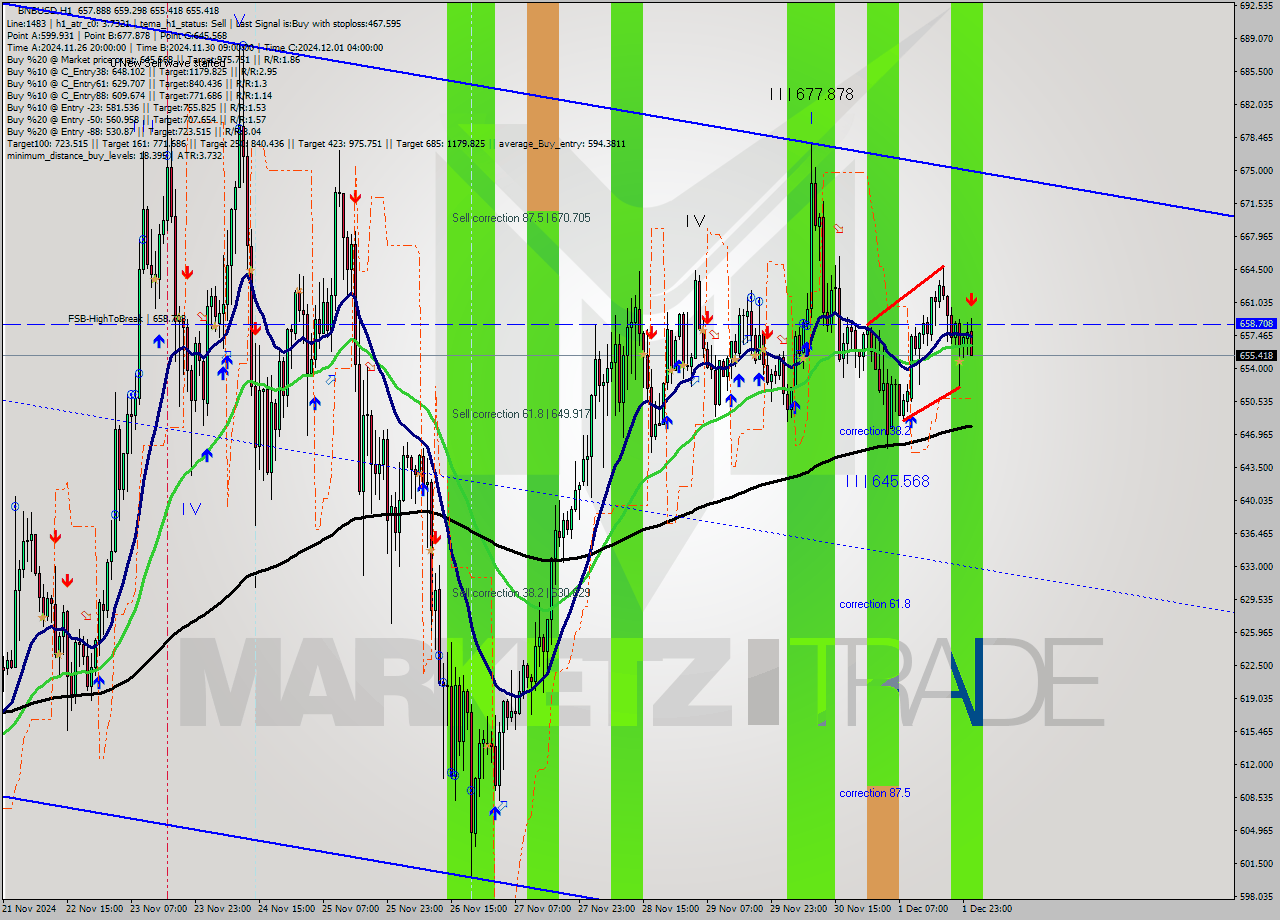This screenshot has width=1280, height=920.
Task: Click the 685.500 price axis value
Action: (x=1256, y=71)
